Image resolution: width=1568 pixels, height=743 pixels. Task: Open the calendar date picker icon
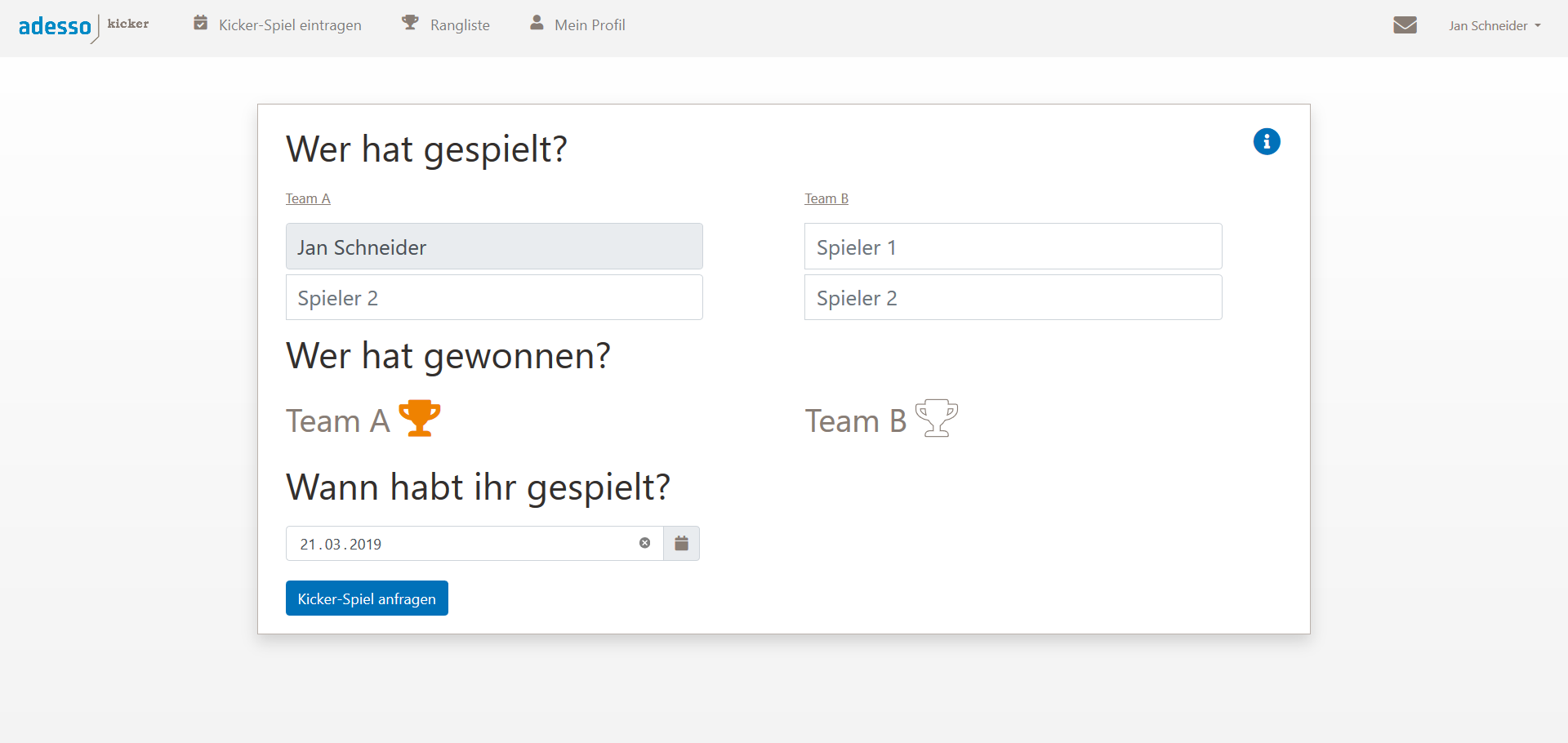tap(681, 544)
